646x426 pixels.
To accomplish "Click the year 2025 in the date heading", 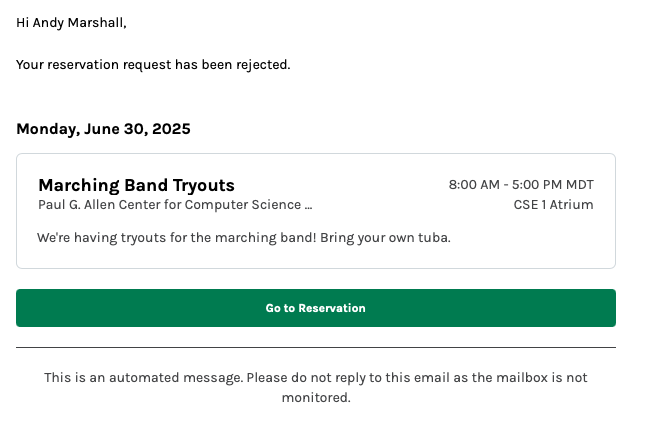I will click(171, 129).
